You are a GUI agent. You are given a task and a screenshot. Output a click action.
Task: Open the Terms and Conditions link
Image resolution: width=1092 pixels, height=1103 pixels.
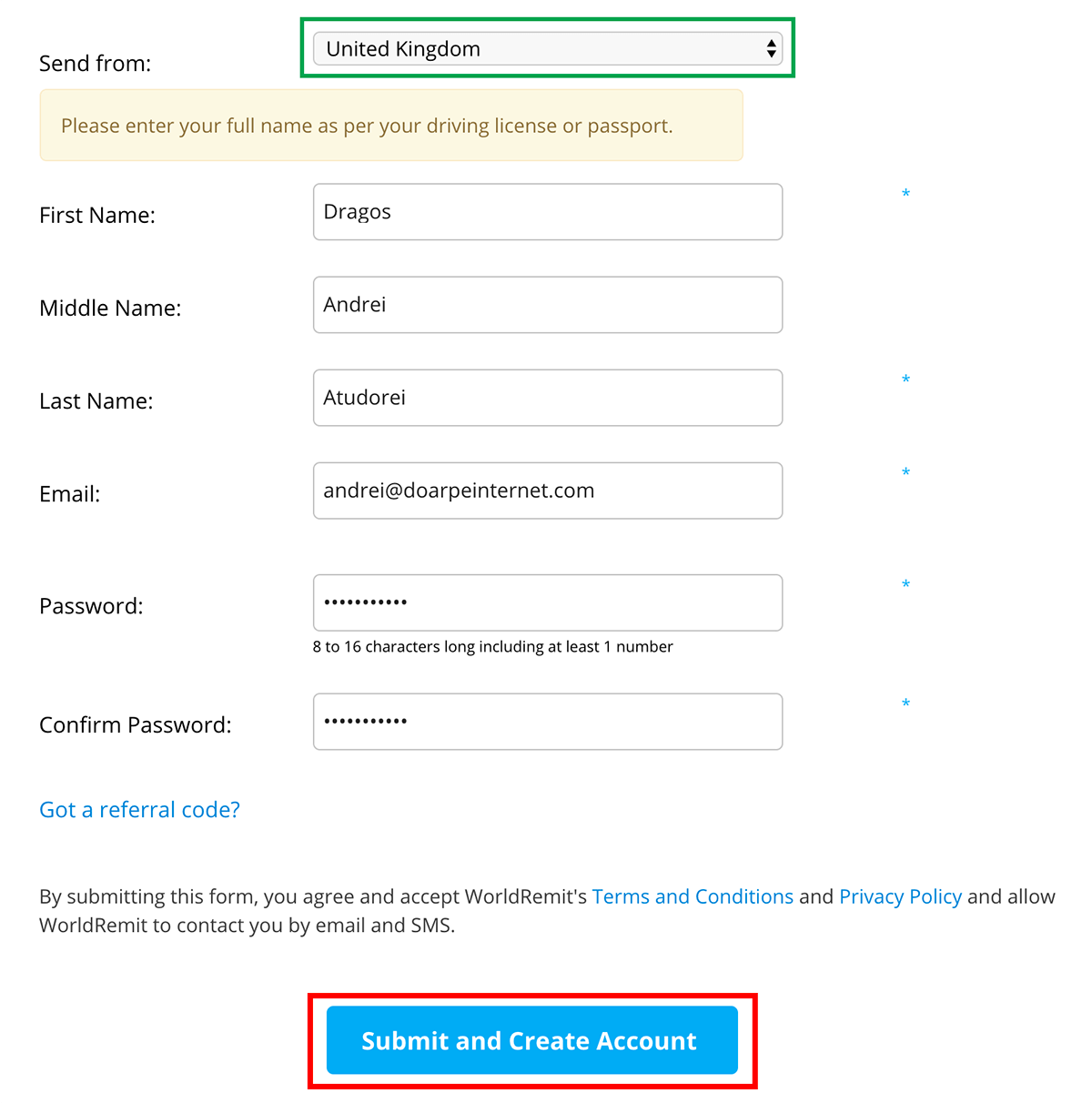click(x=693, y=896)
